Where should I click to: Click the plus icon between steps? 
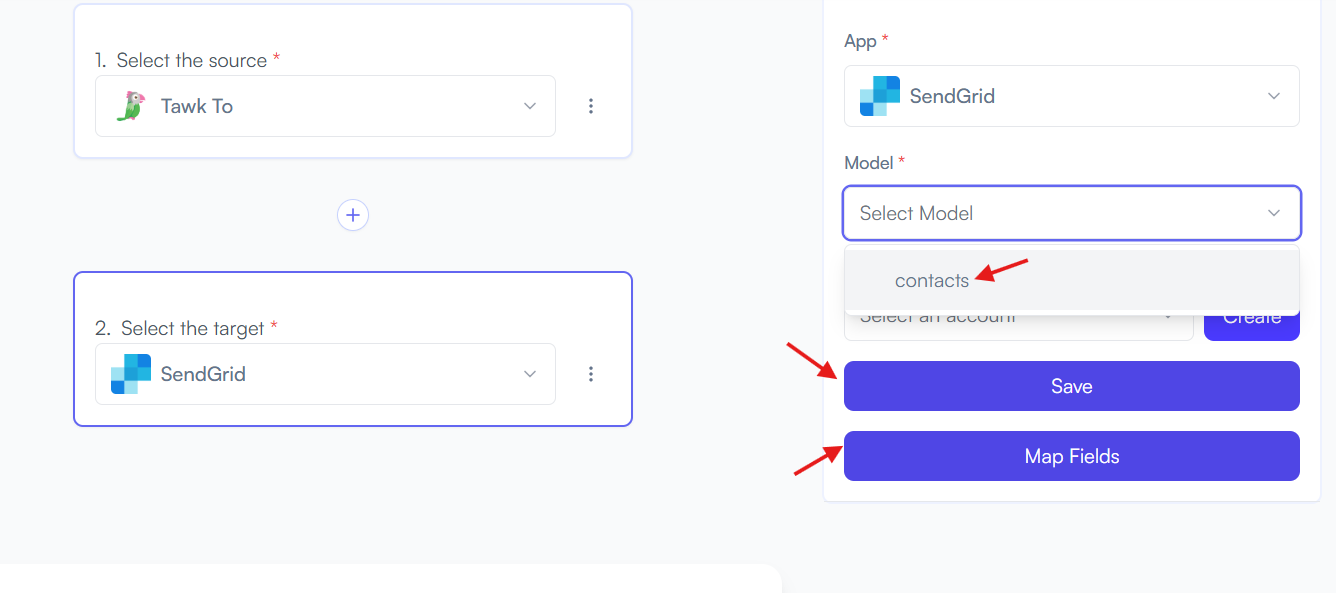pyautogui.click(x=353, y=215)
